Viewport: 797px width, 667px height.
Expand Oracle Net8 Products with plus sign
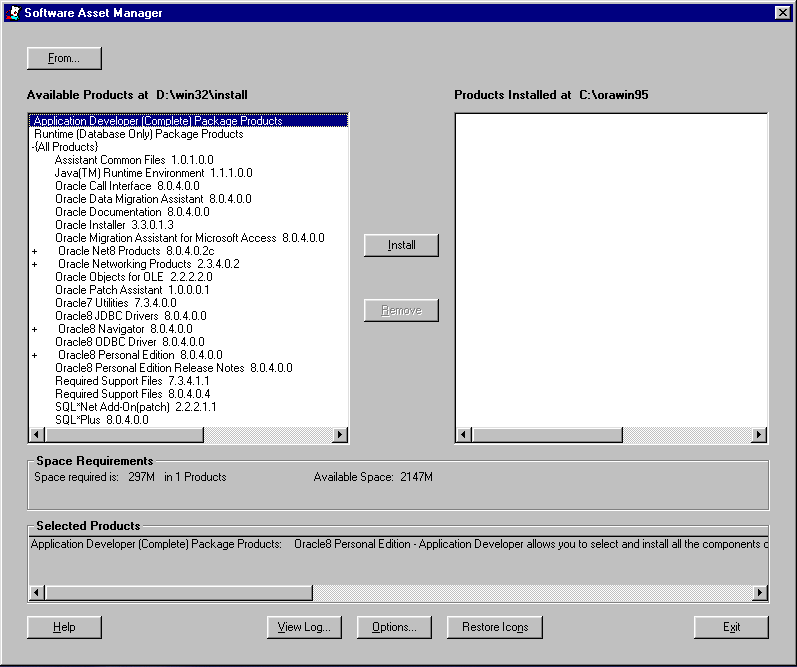click(35, 251)
